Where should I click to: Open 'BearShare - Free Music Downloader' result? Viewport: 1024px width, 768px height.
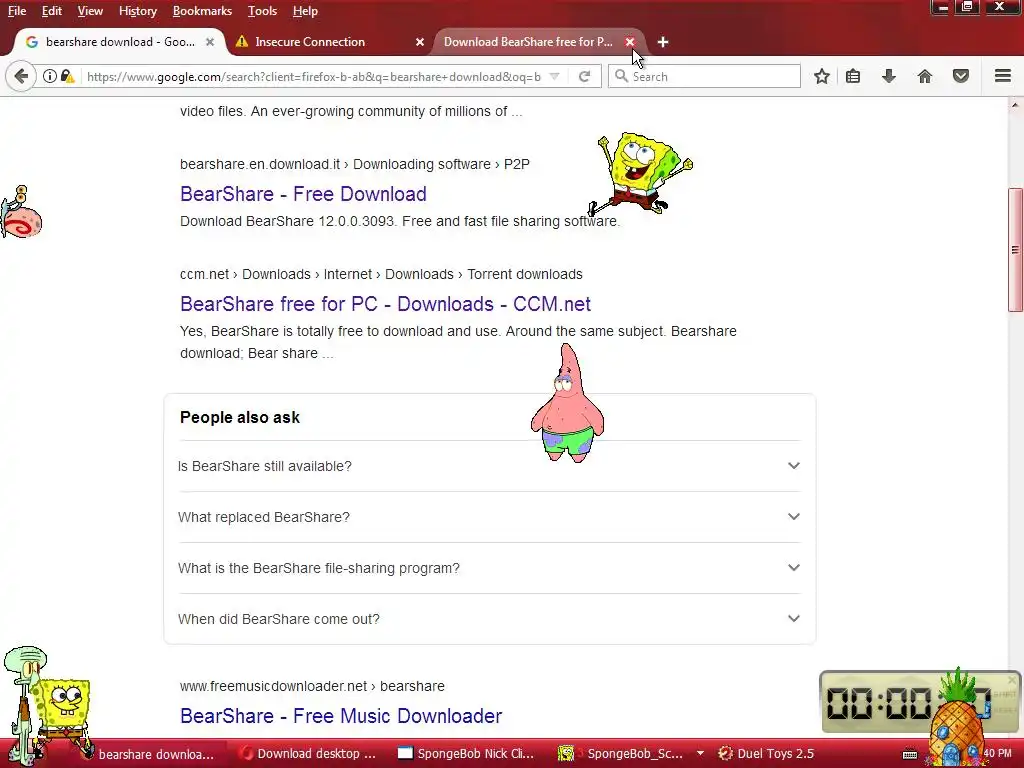(x=341, y=716)
